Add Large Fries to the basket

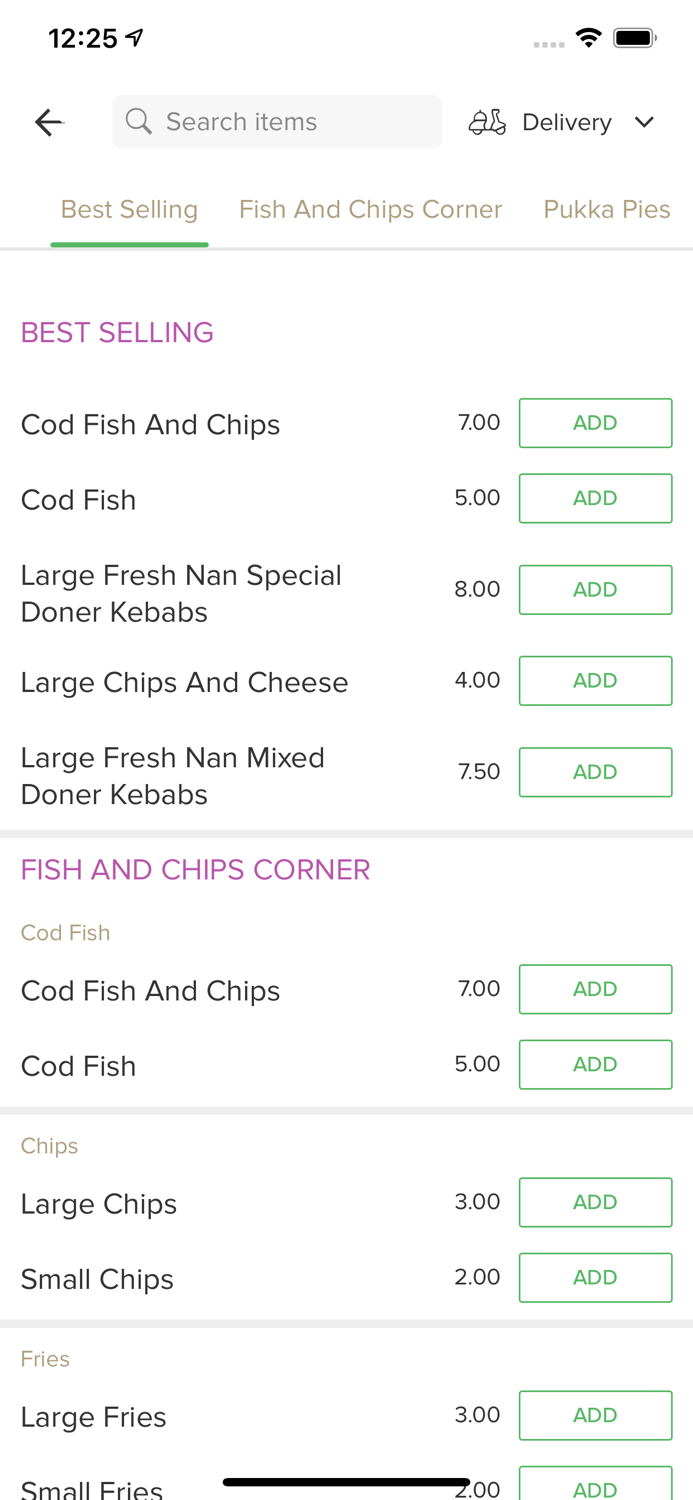coord(595,1415)
